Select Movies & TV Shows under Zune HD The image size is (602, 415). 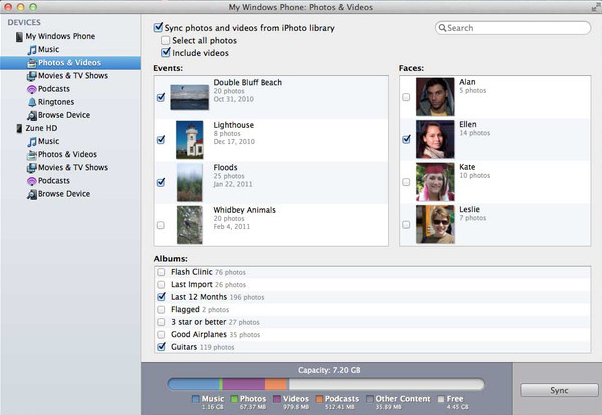point(72,167)
